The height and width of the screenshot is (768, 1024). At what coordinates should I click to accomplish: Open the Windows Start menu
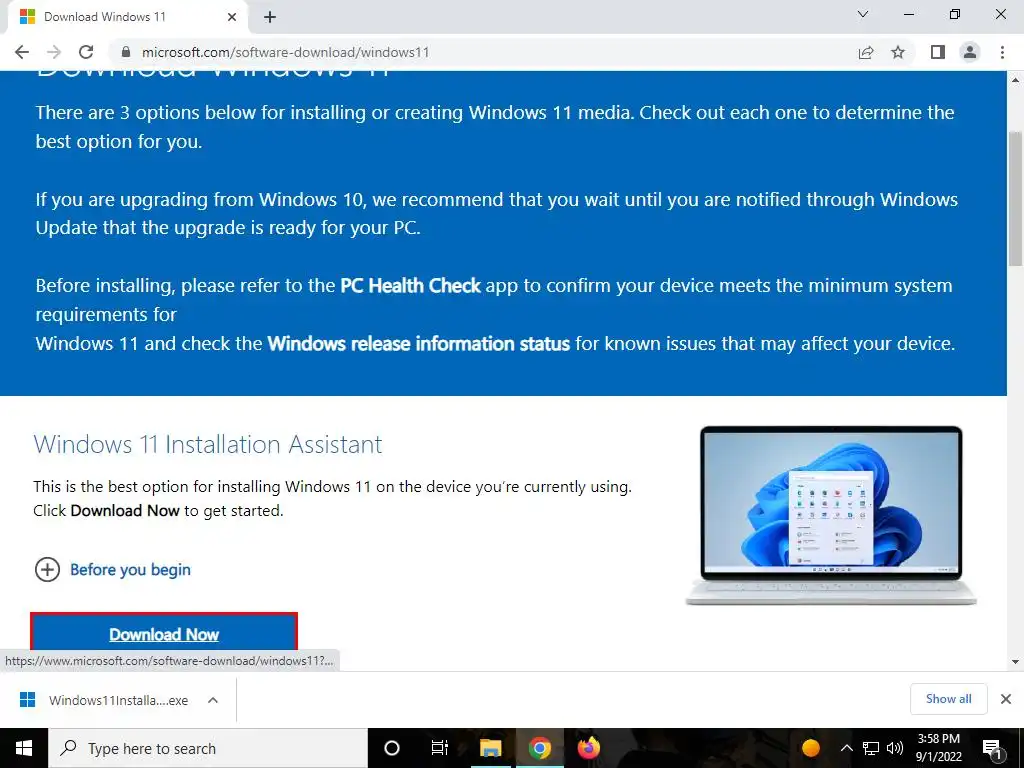click(x=24, y=748)
